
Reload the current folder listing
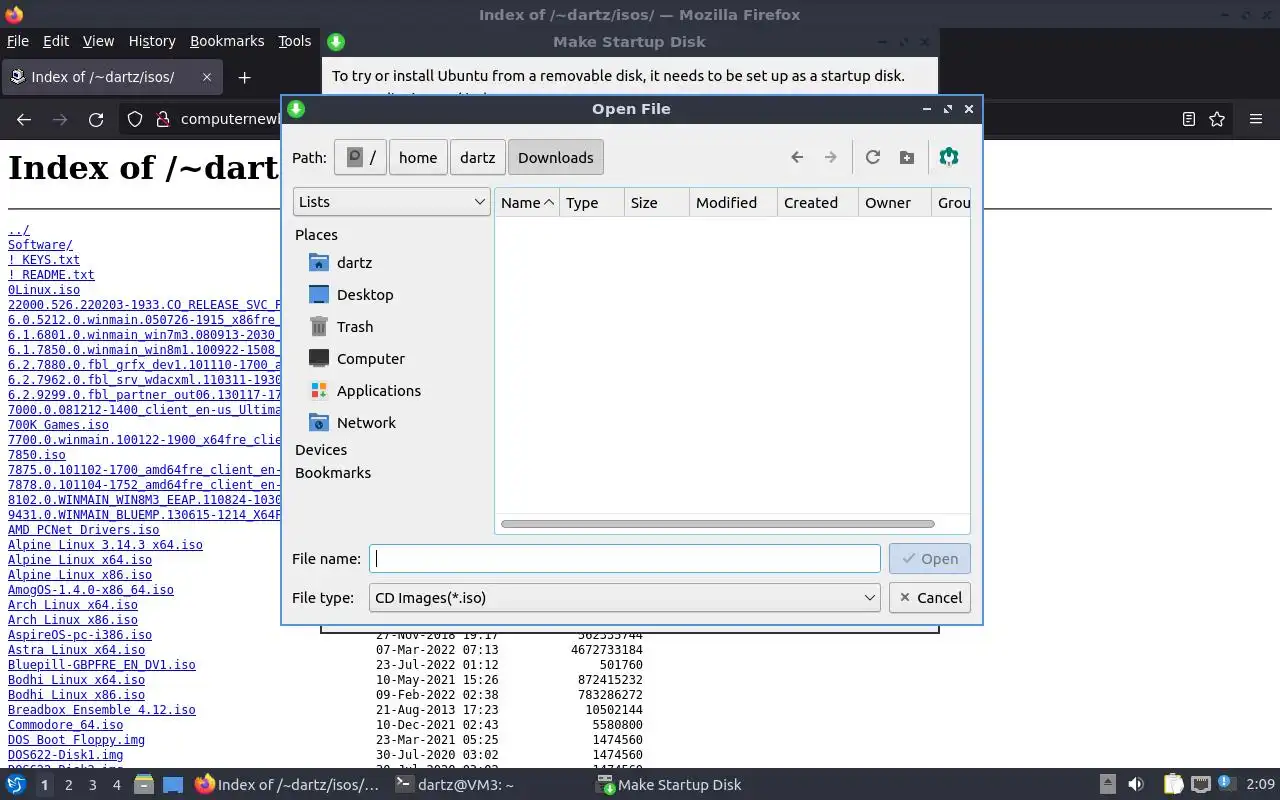pyautogui.click(x=873, y=157)
